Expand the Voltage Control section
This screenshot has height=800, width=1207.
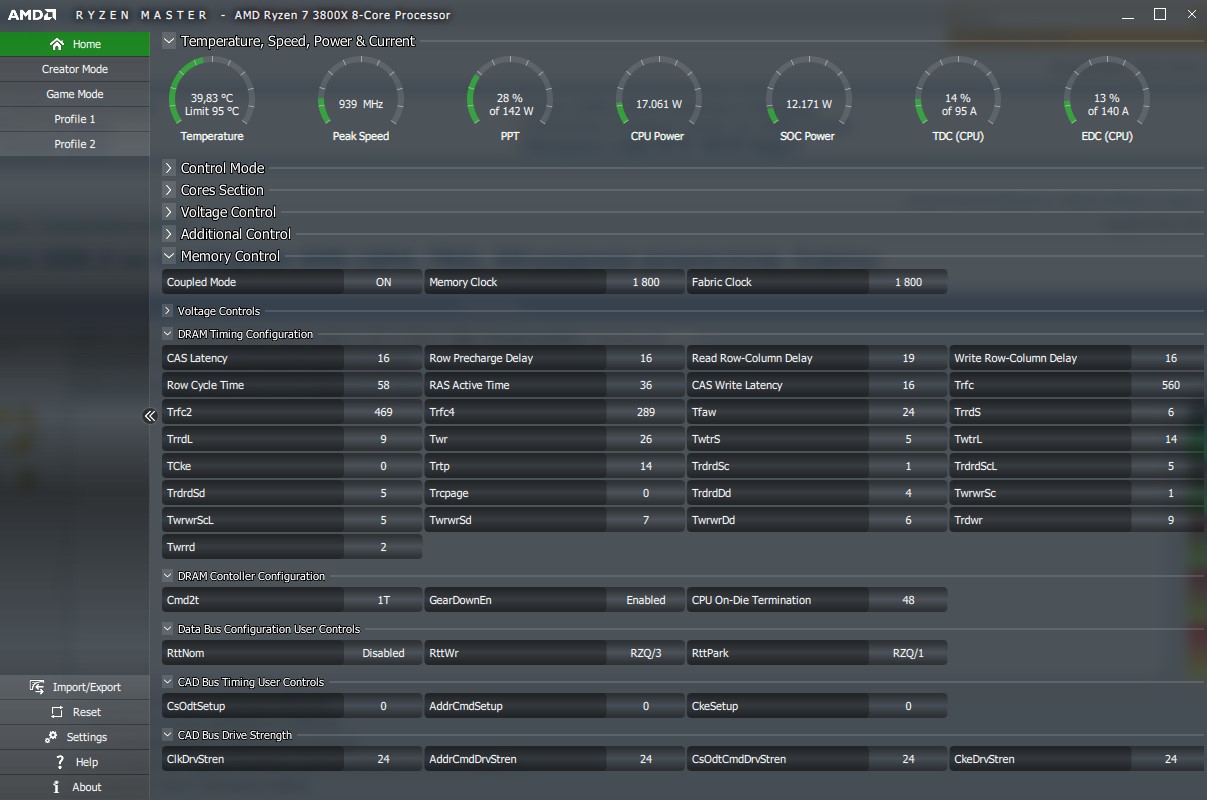point(169,212)
